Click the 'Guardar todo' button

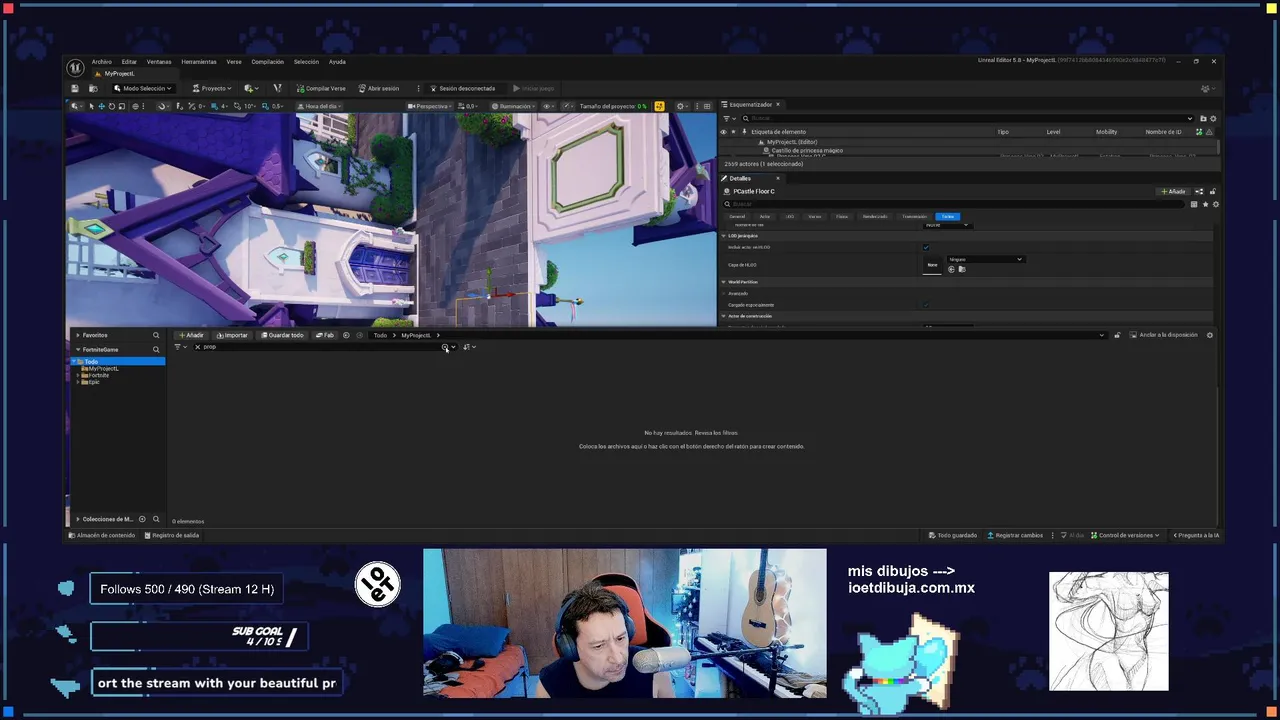pos(281,335)
